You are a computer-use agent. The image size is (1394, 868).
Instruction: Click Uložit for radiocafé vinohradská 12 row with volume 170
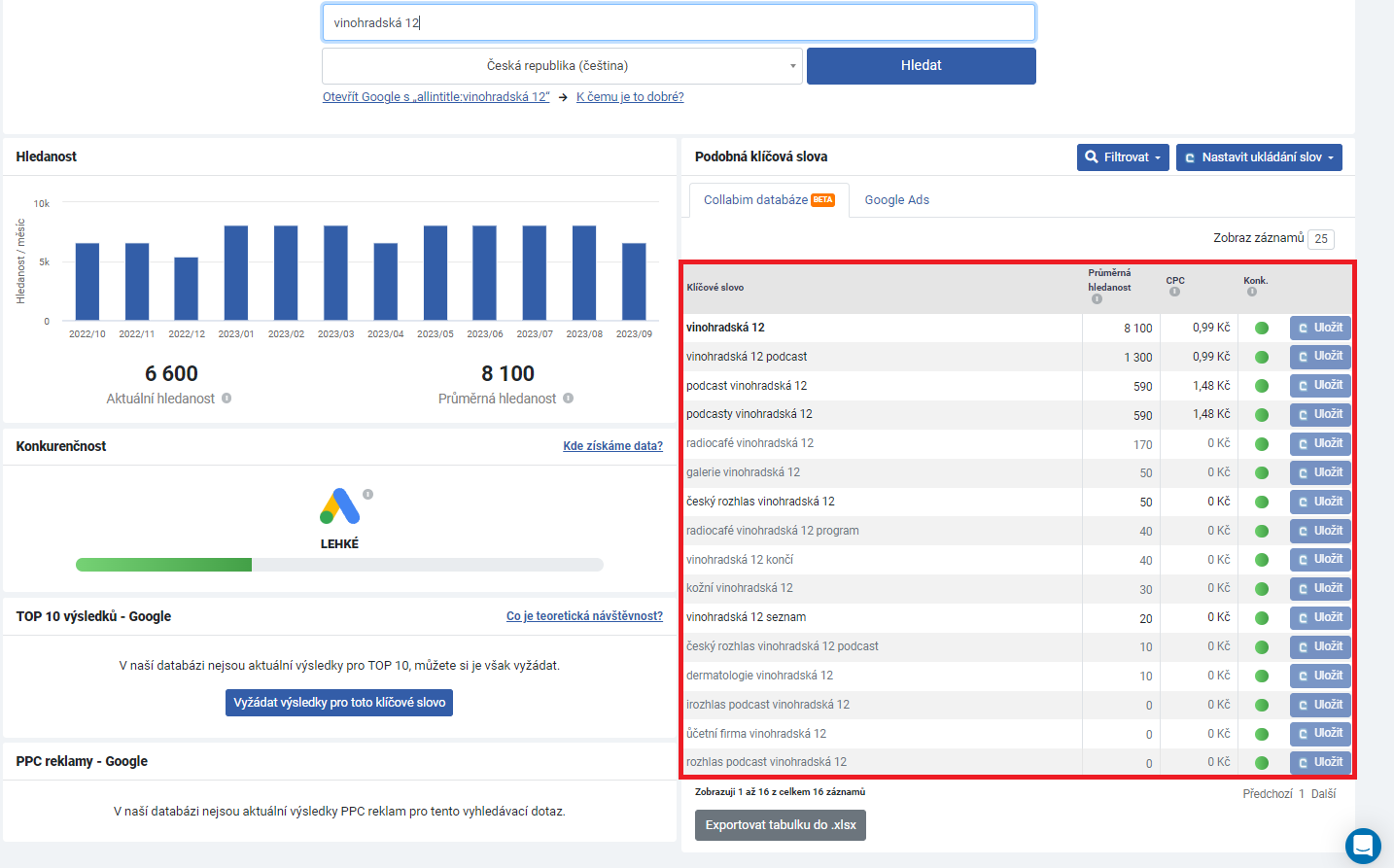click(x=1320, y=443)
